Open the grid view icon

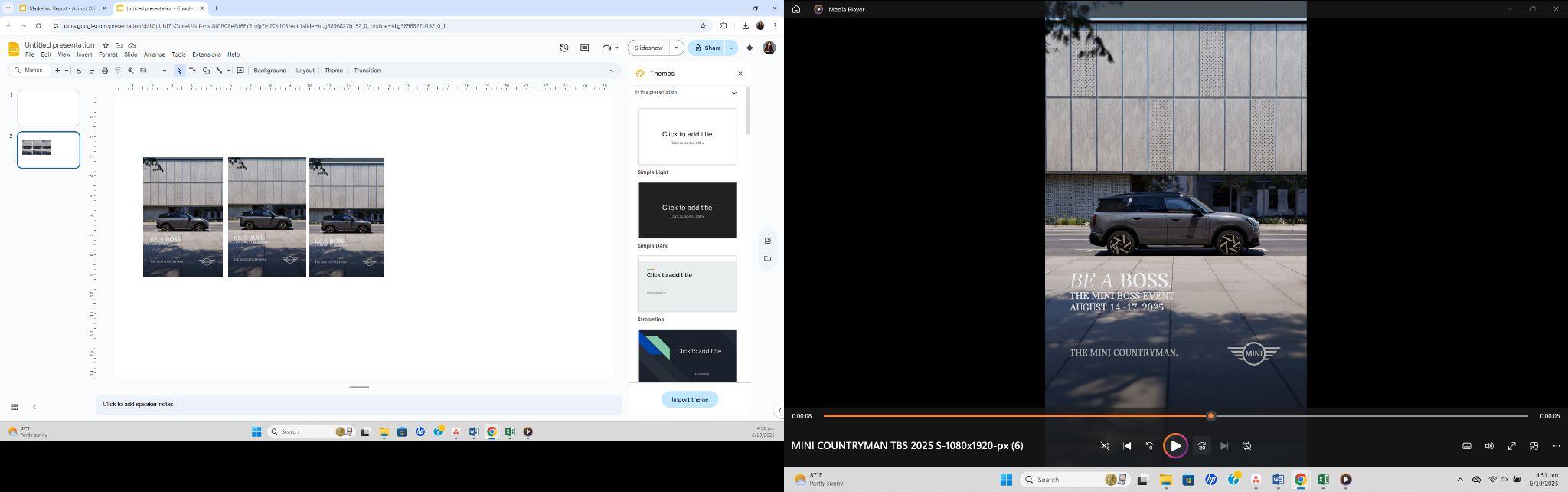(x=14, y=407)
